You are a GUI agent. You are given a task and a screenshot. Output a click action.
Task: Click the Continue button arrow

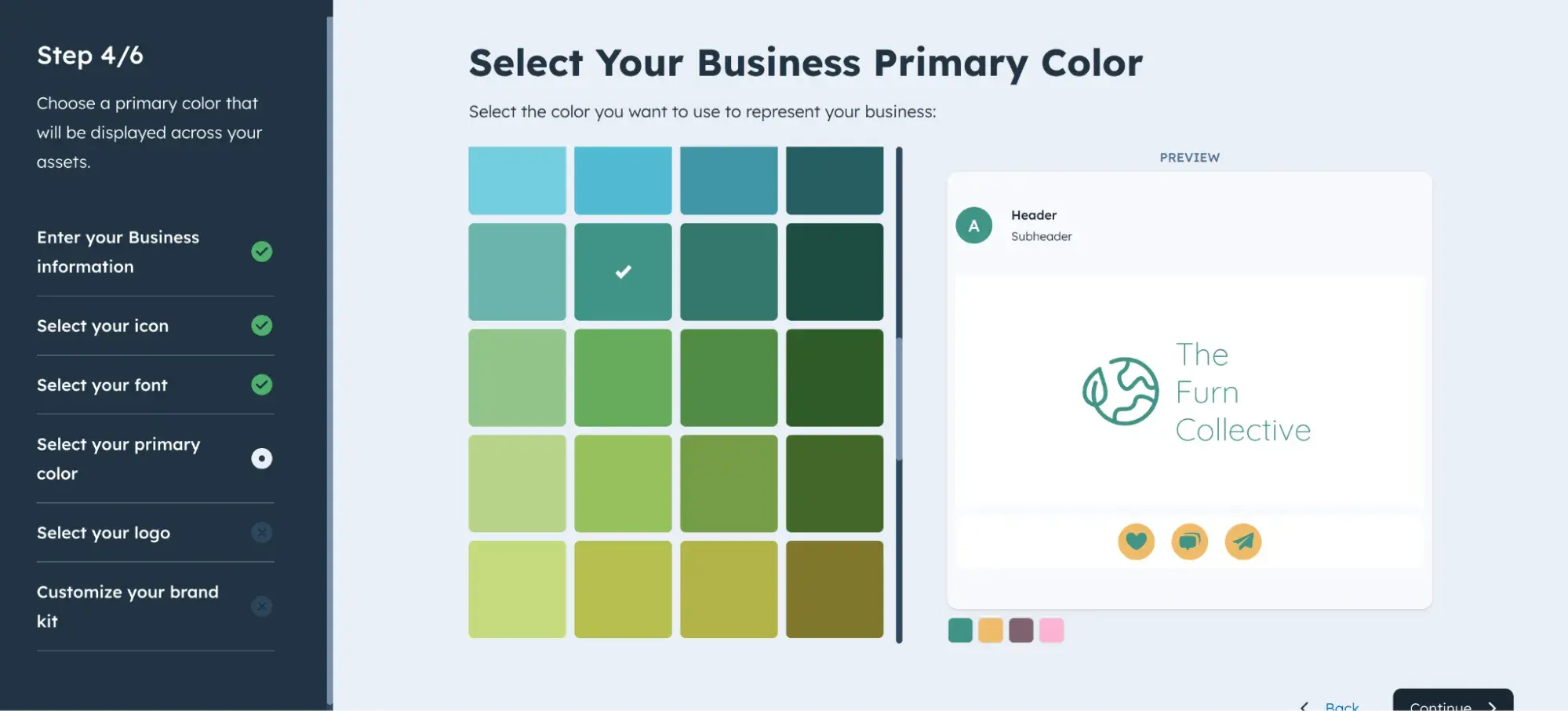point(1493,706)
